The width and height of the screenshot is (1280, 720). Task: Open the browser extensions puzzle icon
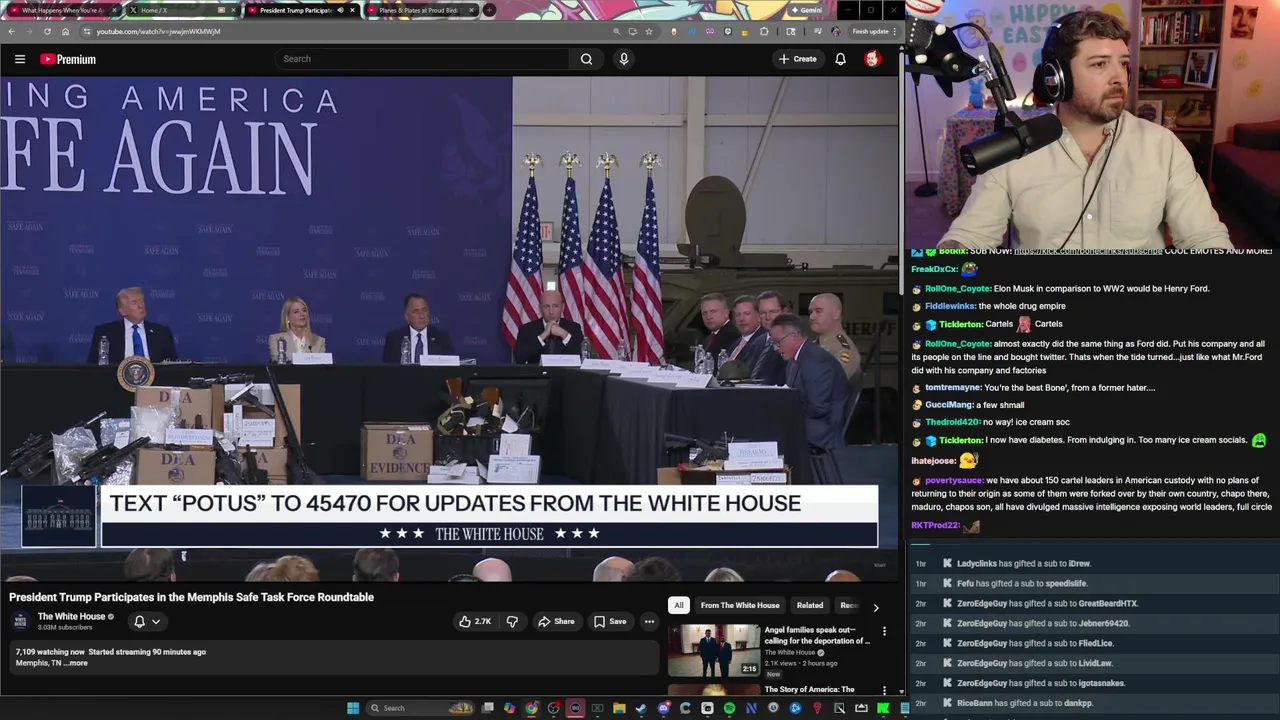coord(764,31)
